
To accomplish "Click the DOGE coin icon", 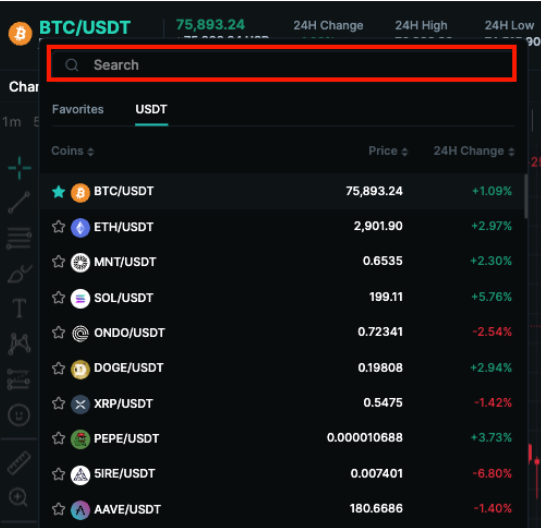I will [80, 369].
